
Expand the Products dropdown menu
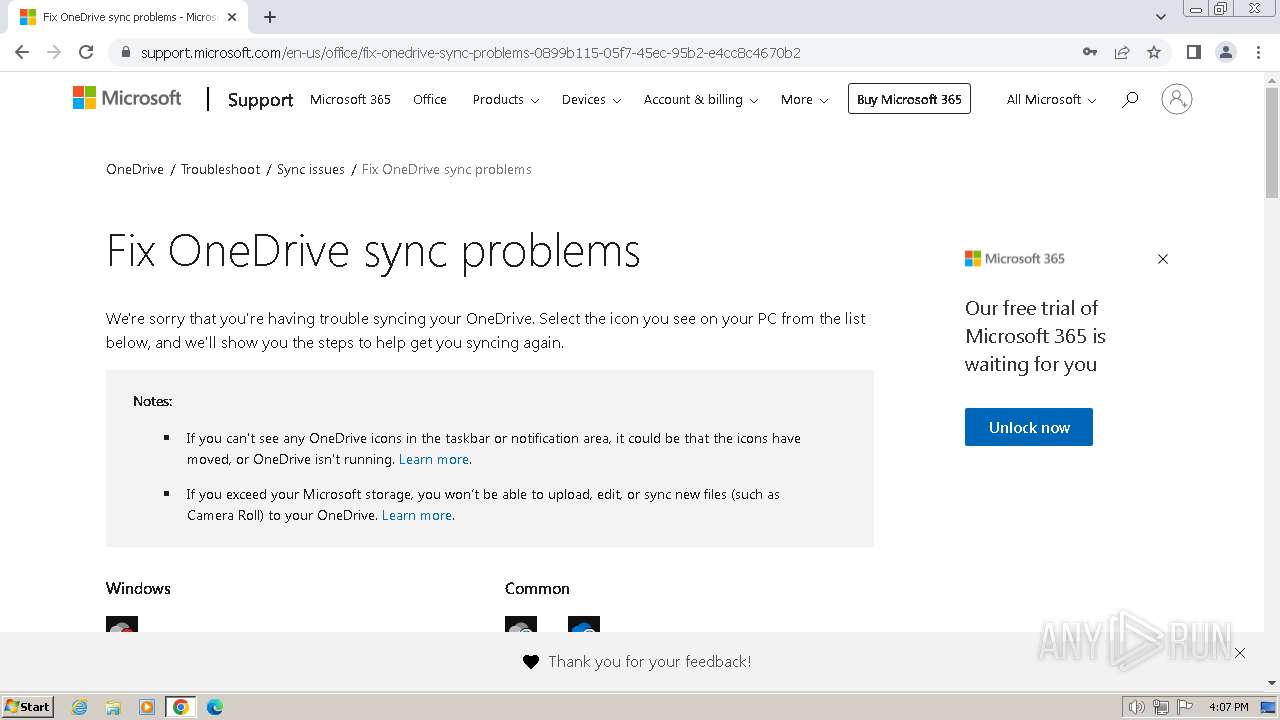pos(506,99)
